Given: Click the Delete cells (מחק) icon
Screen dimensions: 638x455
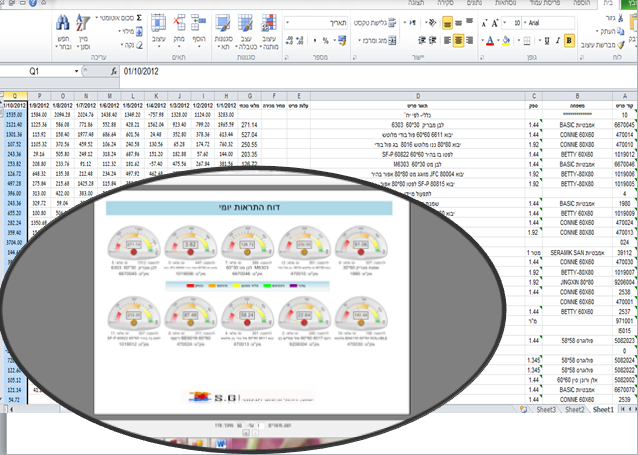Looking at the screenshot, I should (x=179, y=23).
